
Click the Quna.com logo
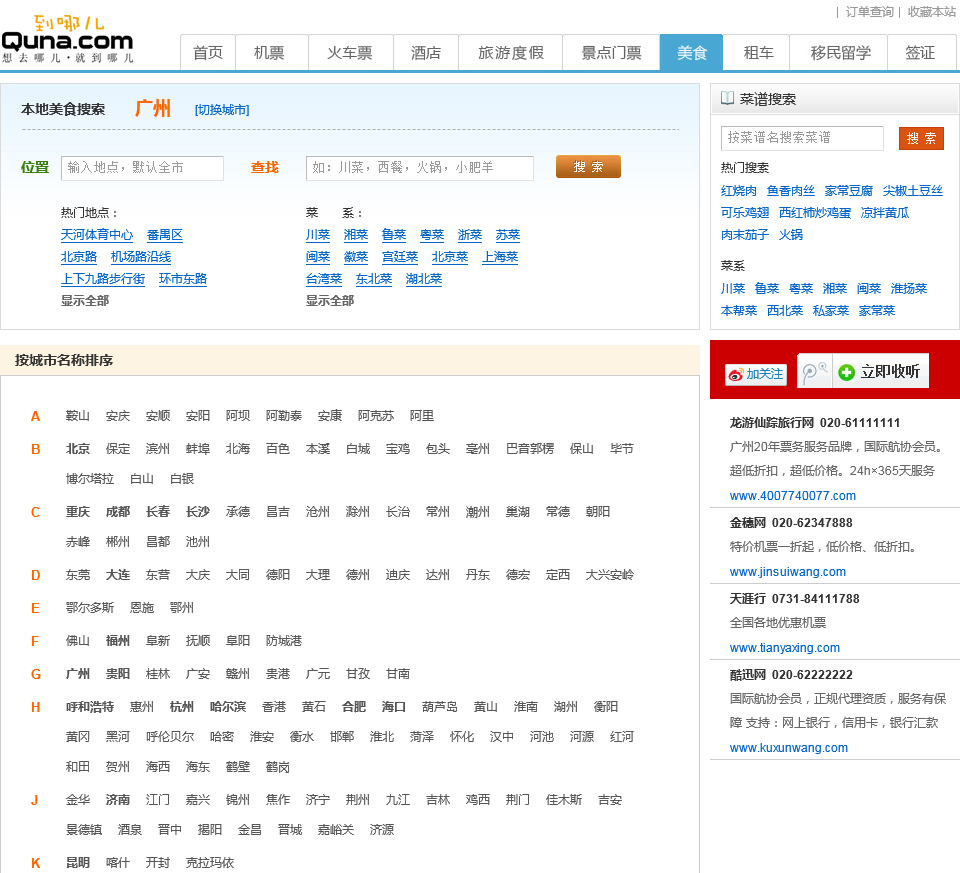(x=67, y=40)
